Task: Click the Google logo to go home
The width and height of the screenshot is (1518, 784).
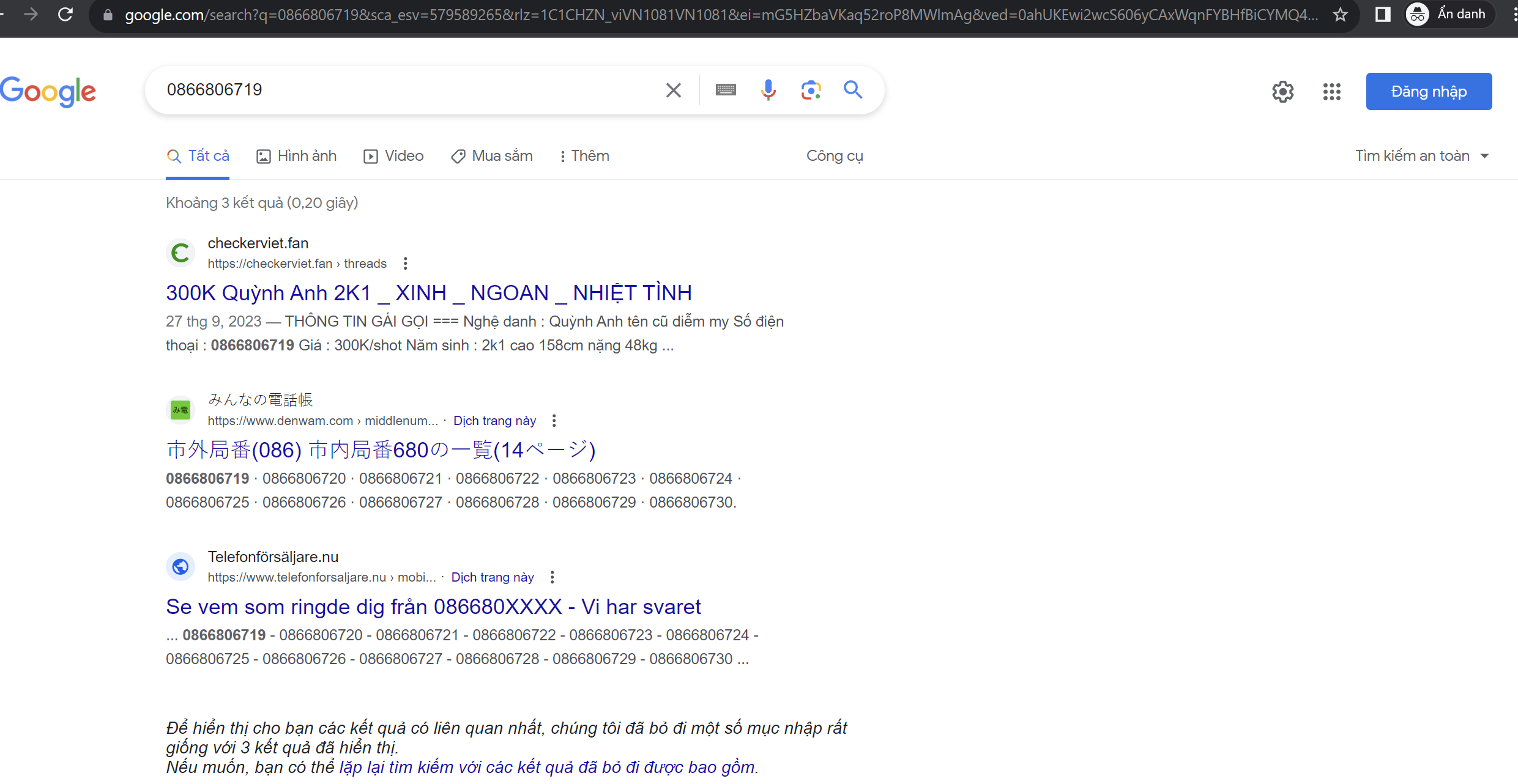Action: coord(48,91)
